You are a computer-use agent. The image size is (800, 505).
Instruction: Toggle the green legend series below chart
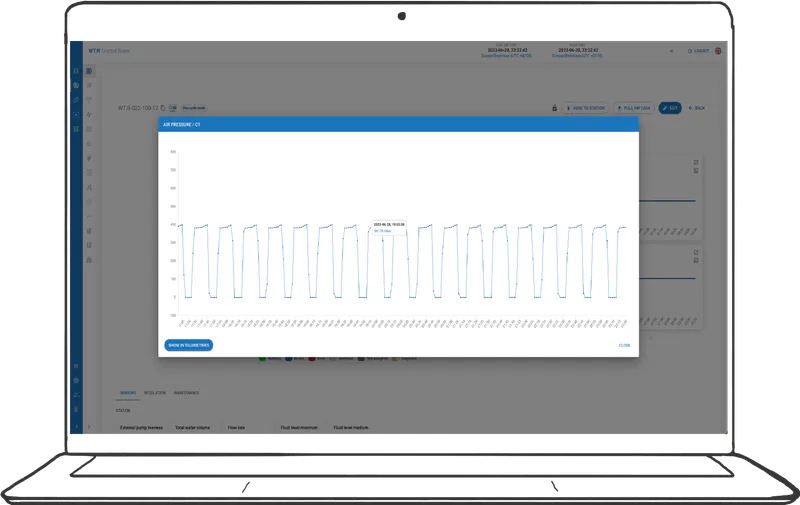point(264,358)
